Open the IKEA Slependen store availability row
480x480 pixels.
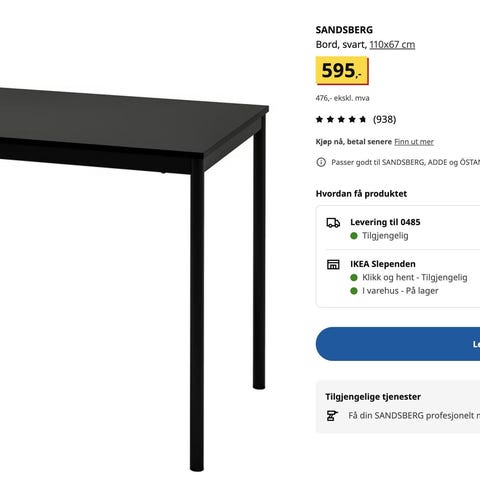click(398, 278)
